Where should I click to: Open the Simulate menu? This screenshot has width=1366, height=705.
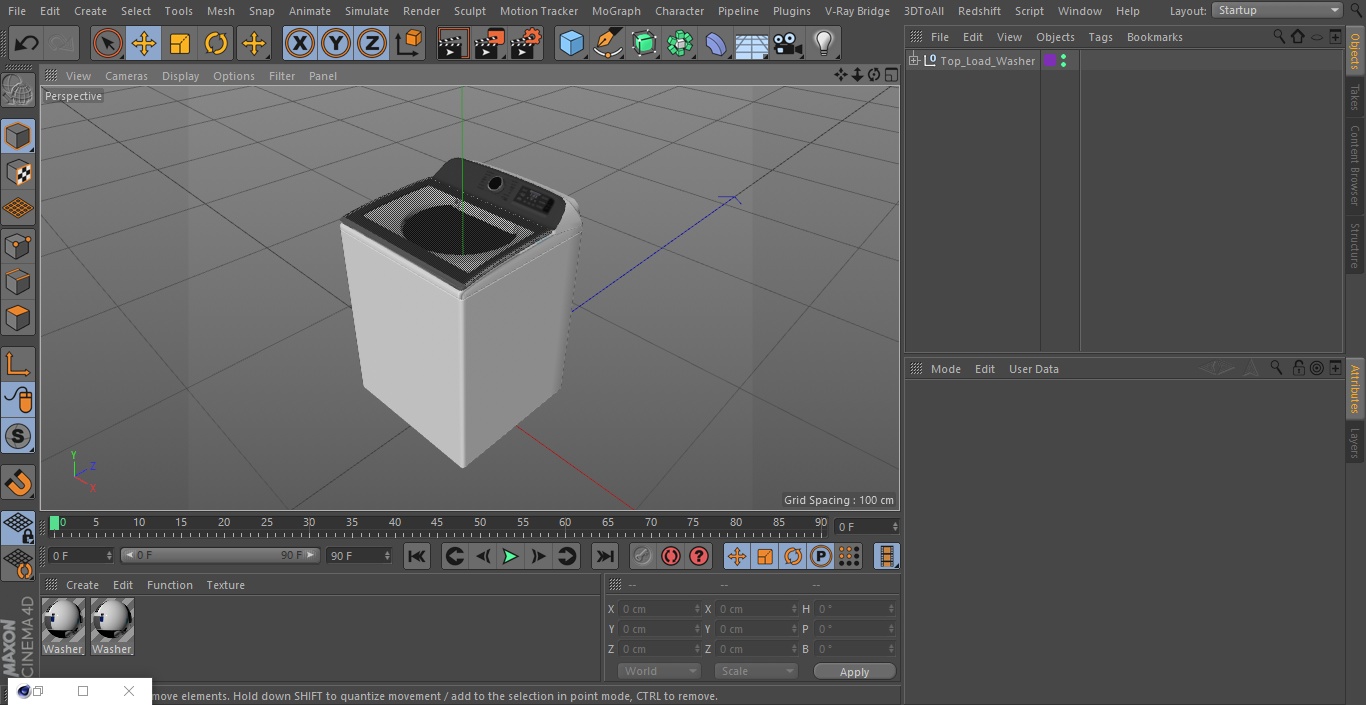[x=367, y=11]
